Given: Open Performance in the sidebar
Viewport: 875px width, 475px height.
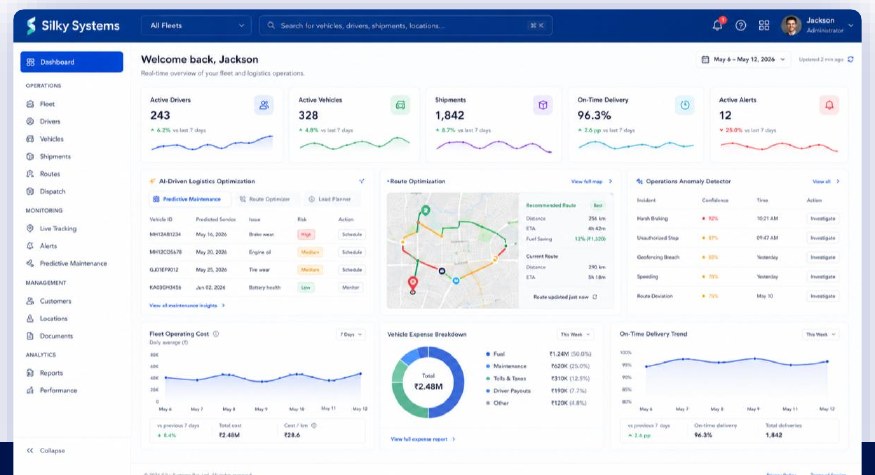Looking at the screenshot, I should (x=58, y=390).
